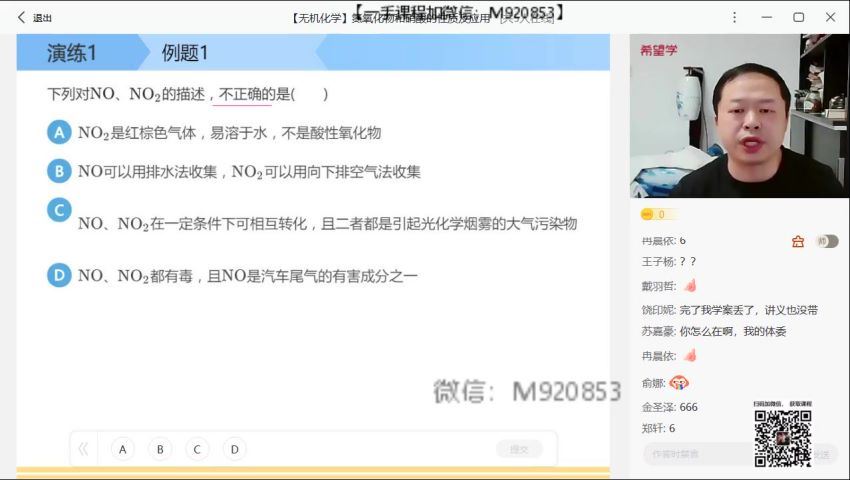Click the 退出 exit link
This screenshot has width=850, height=480.
click(x=42, y=18)
